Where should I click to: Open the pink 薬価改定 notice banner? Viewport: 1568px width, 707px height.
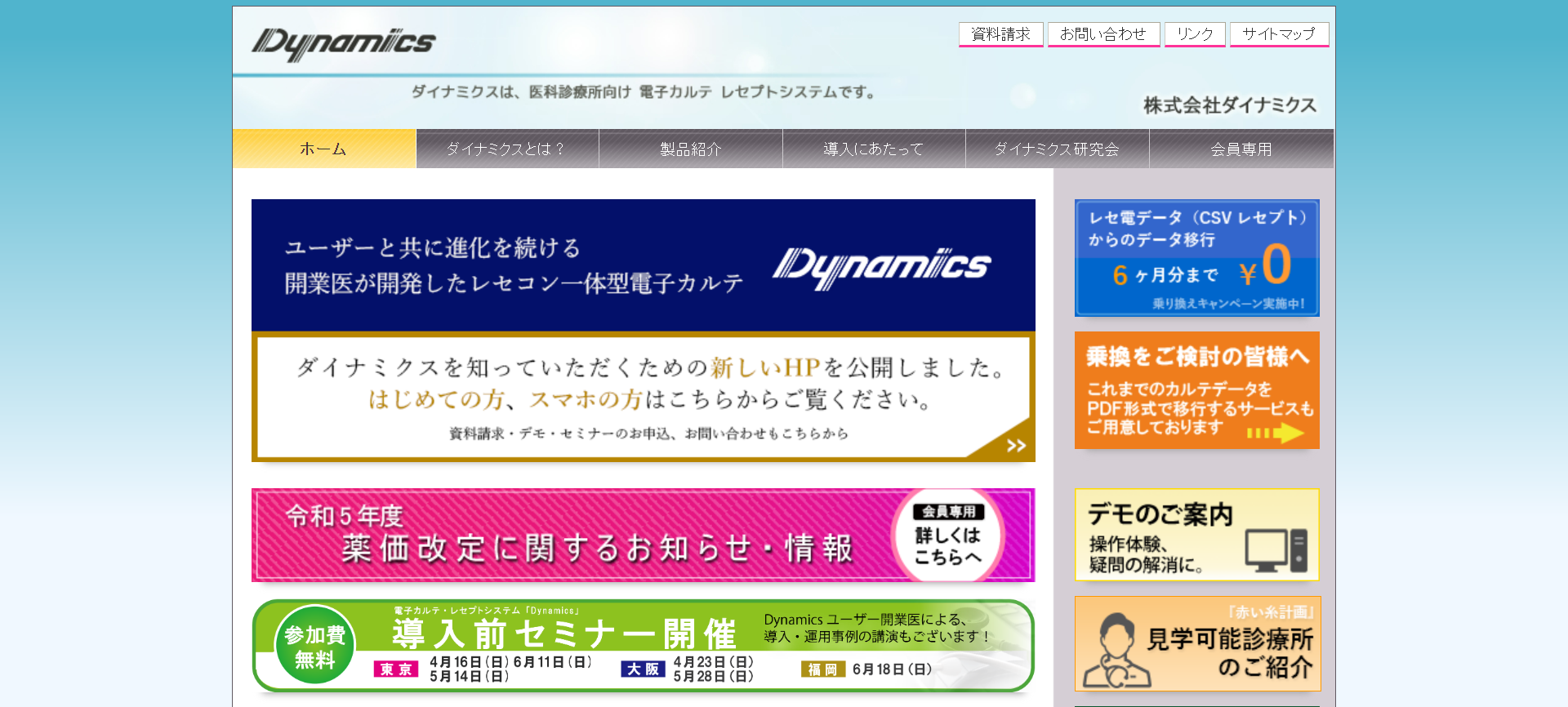(x=572, y=536)
